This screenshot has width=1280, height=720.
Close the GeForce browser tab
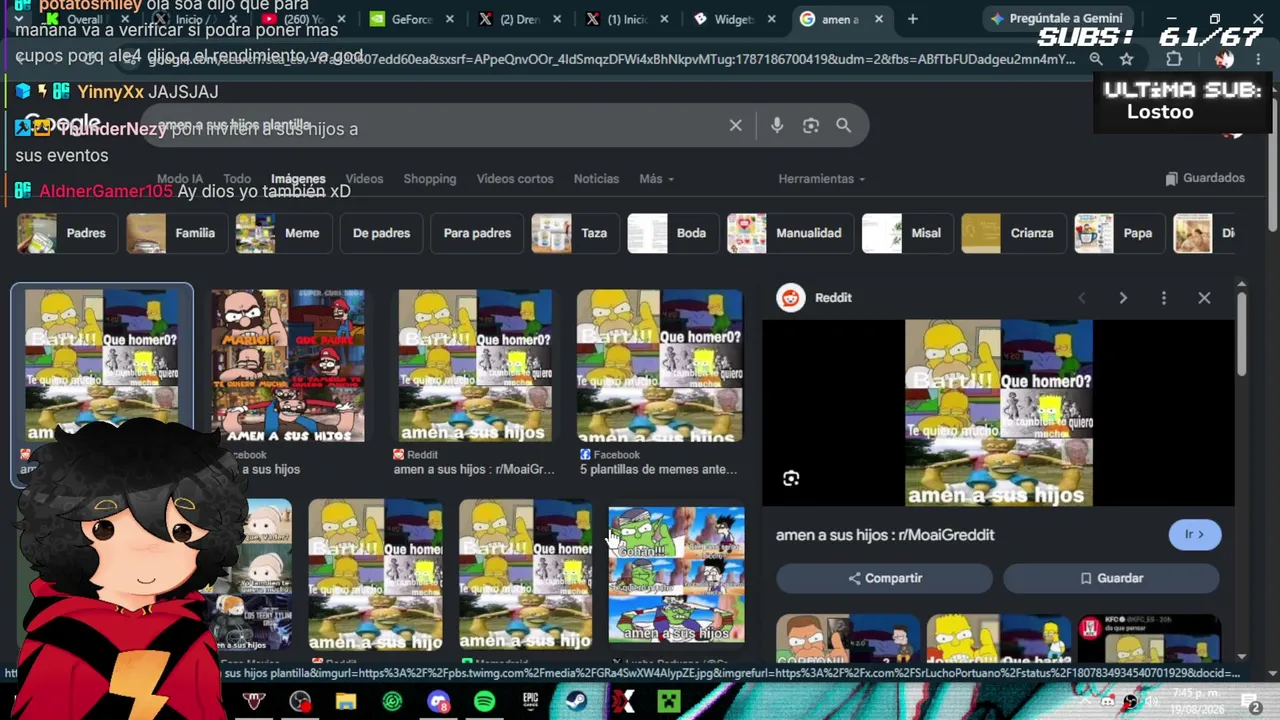point(449,19)
